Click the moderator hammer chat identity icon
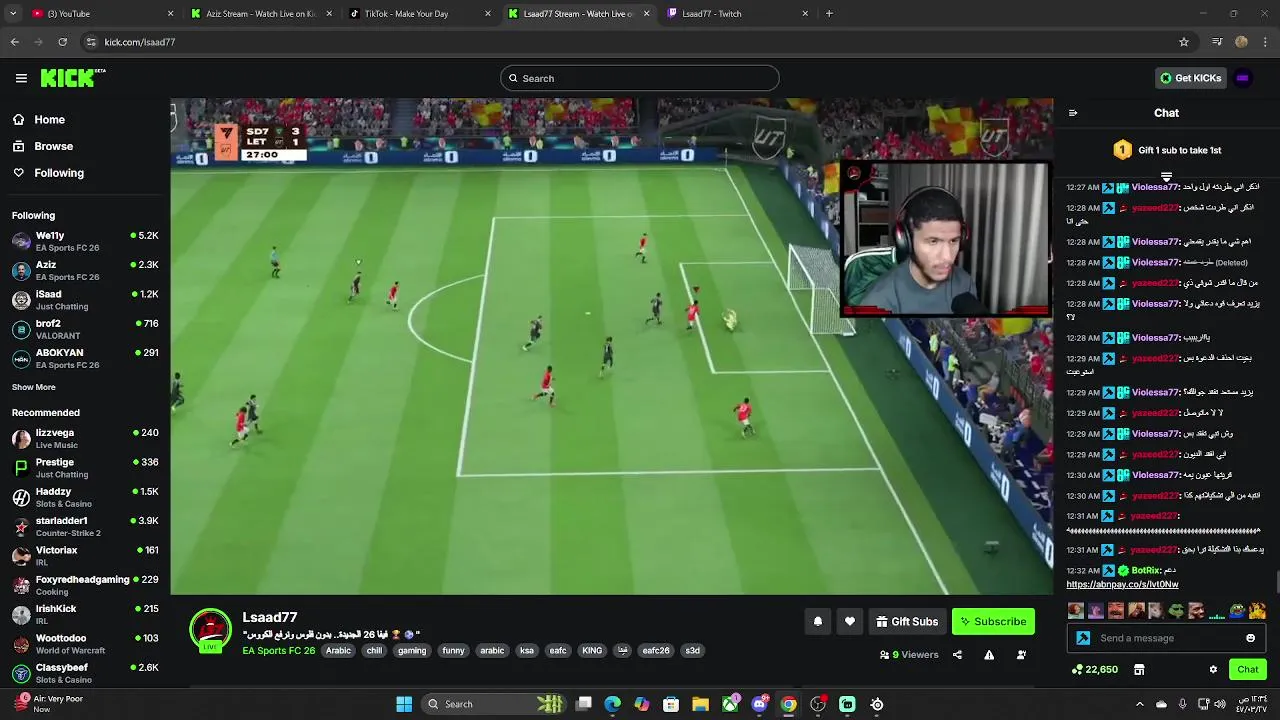The height and width of the screenshot is (720, 1280). [x=1083, y=638]
